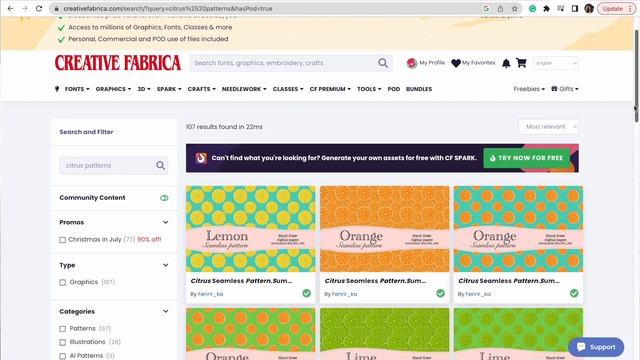
Task: Open the CRAFTS menu
Action: click(x=202, y=89)
